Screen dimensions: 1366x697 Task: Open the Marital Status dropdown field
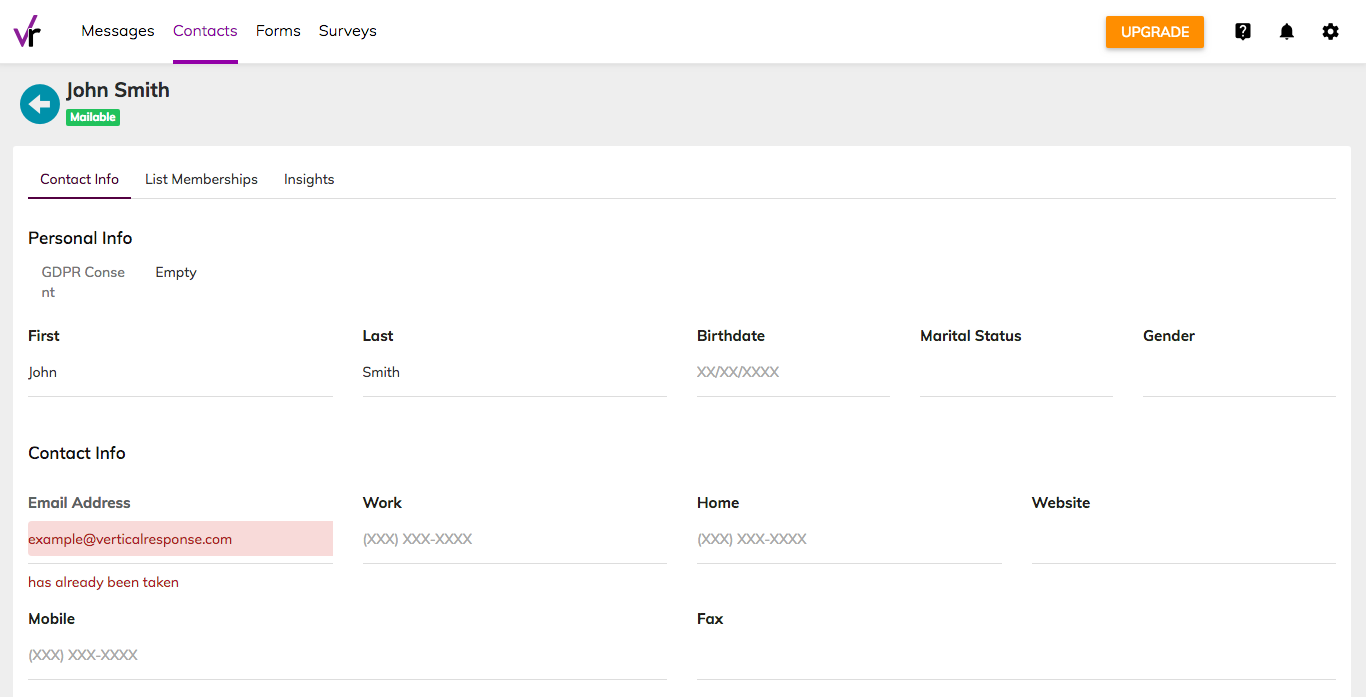[x=1016, y=372]
